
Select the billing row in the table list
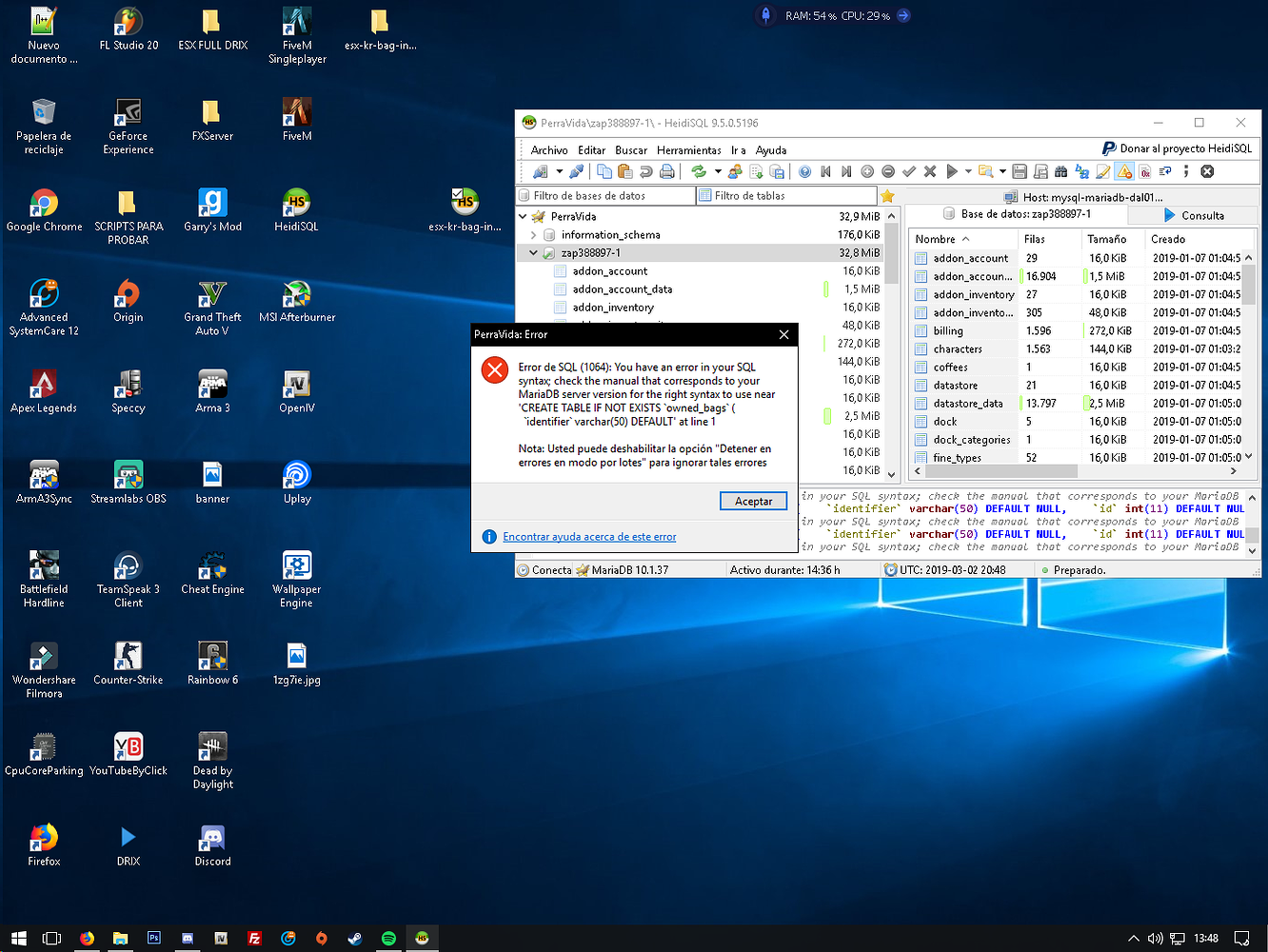click(1078, 331)
